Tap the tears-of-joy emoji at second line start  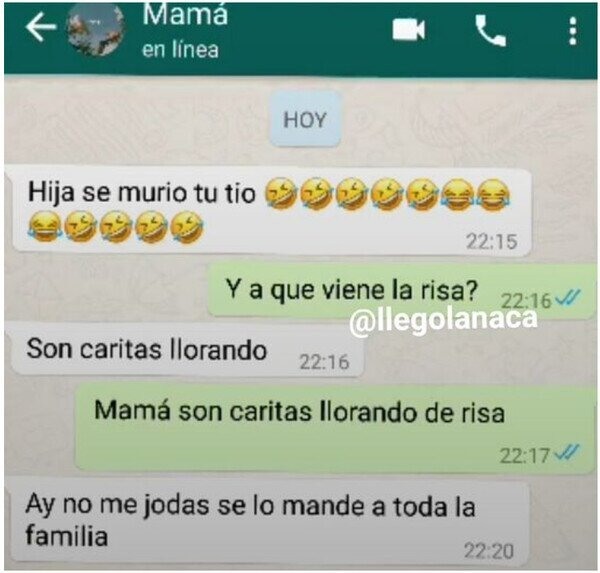pos(44,227)
